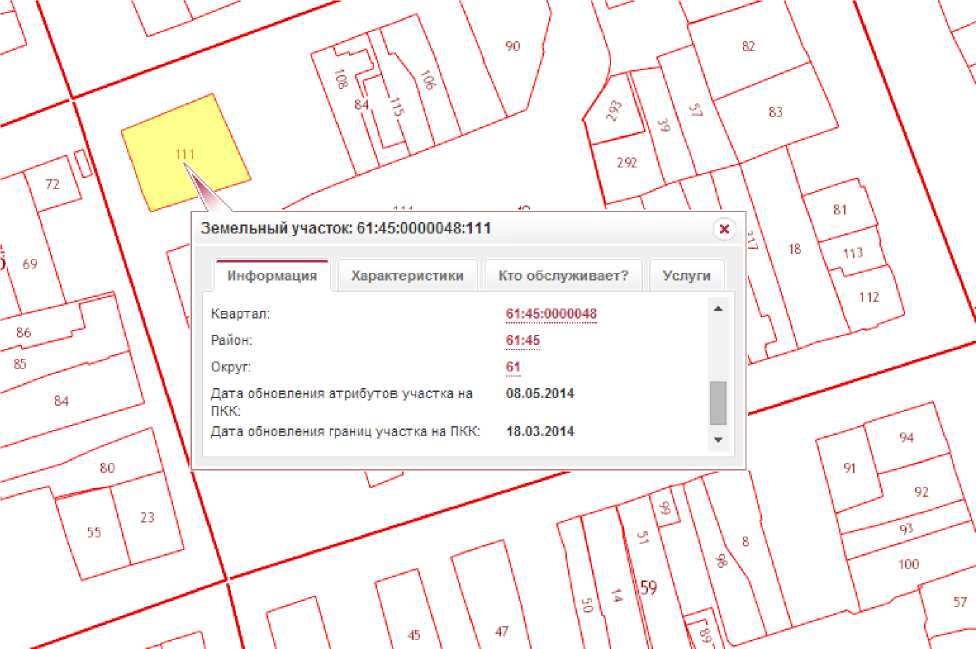Click the Квартал: label
Viewport: 976px width, 649px height.
(240, 314)
